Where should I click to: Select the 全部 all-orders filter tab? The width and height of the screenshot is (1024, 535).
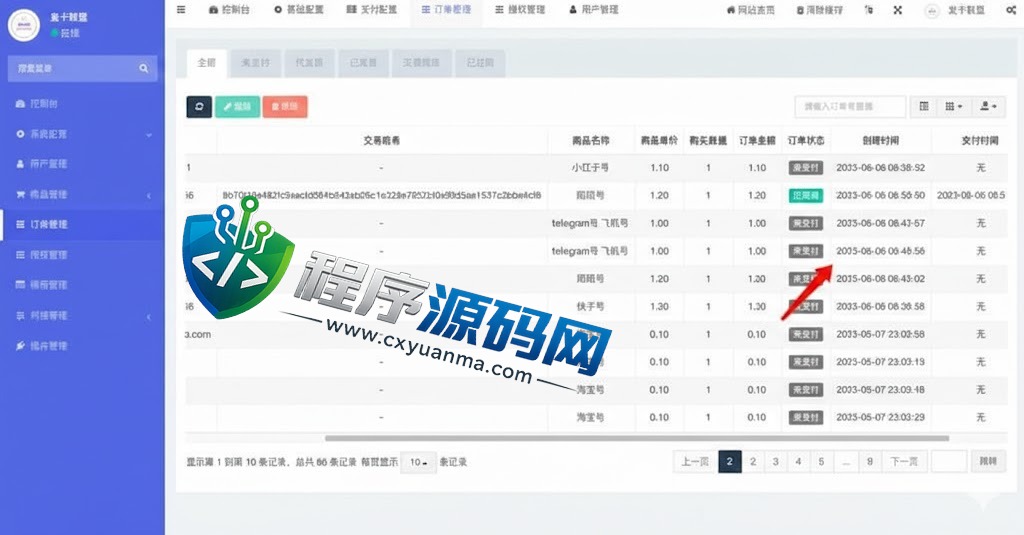[x=206, y=63]
